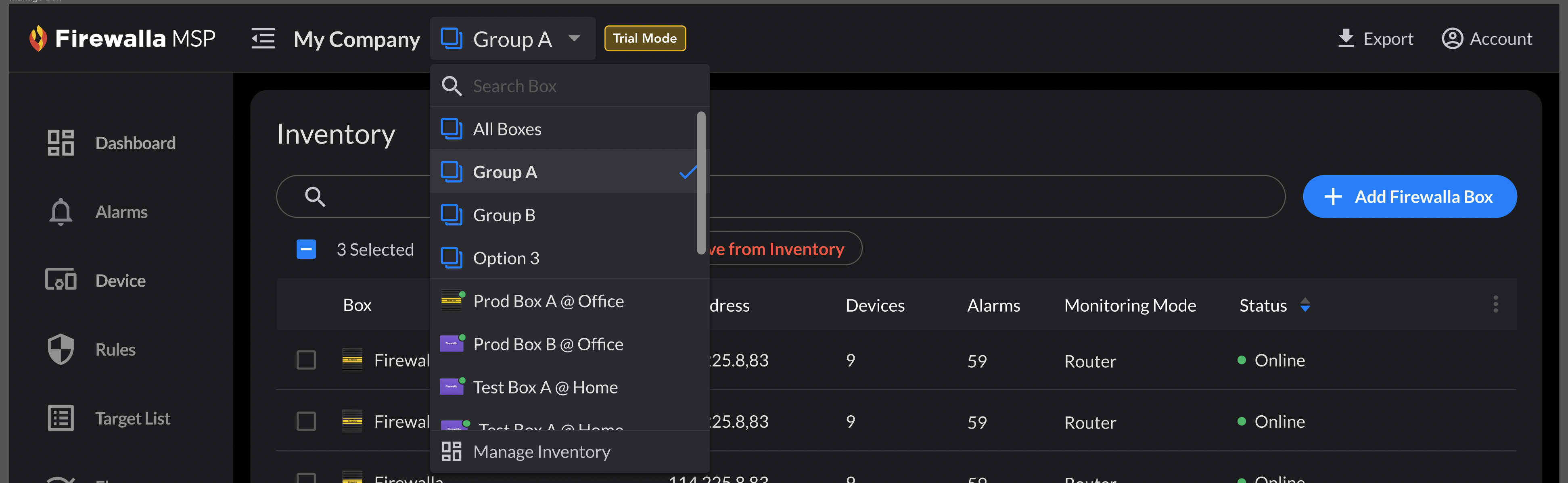This screenshot has height=483, width=1568.
Task: Click the inventory search field
Action: pyautogui.click(x=780, y=196)
